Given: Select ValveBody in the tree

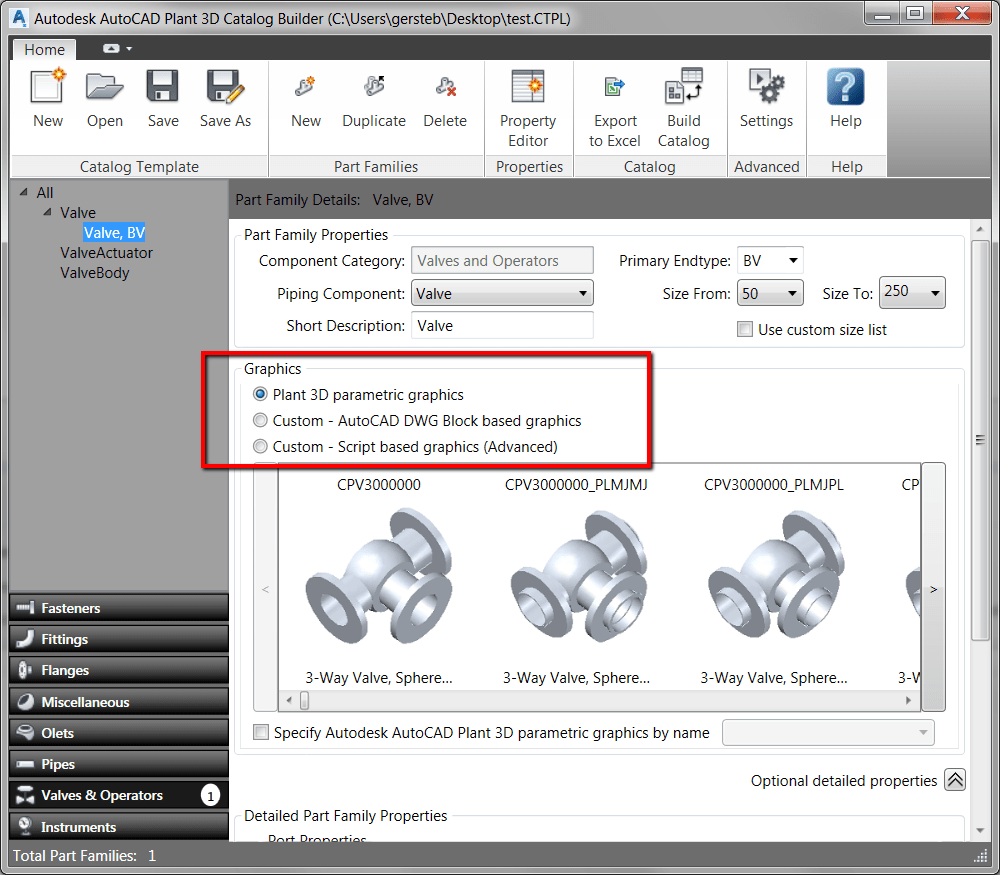Looking at the screenshot, I should tap(94, 273).
